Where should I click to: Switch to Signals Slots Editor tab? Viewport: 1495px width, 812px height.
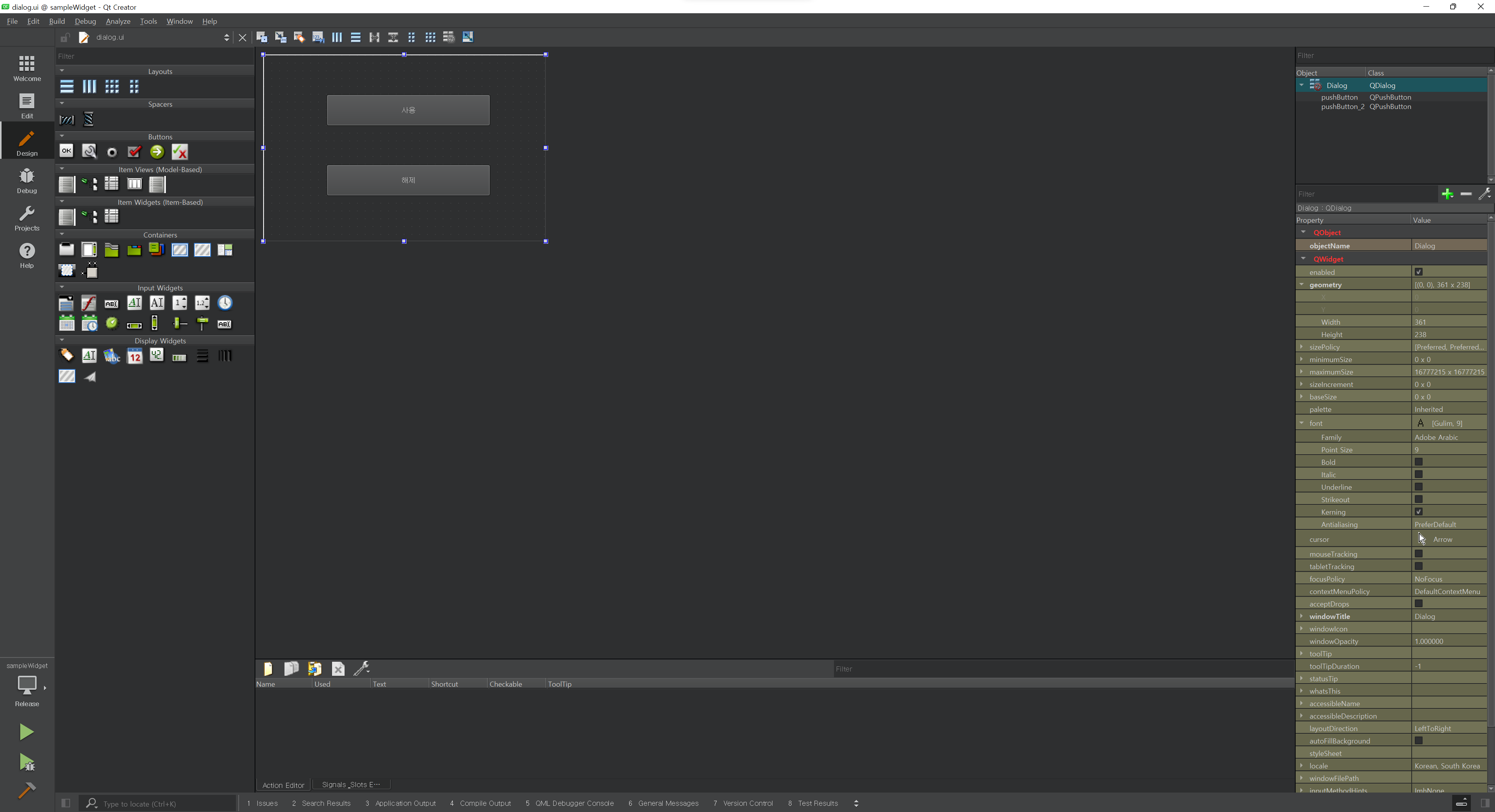351,785
